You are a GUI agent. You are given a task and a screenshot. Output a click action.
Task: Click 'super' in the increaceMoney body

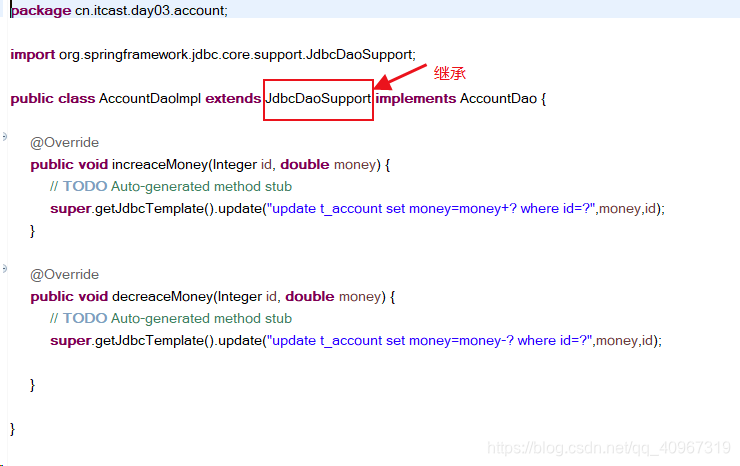click(70, 208)
